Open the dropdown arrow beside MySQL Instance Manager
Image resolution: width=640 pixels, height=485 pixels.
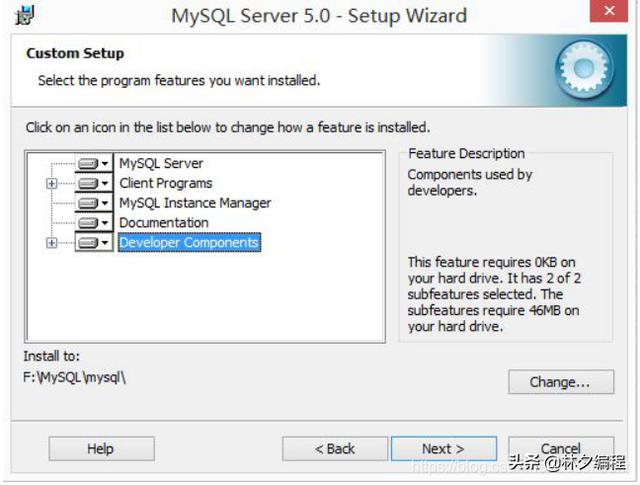click(x=105, y=203)
